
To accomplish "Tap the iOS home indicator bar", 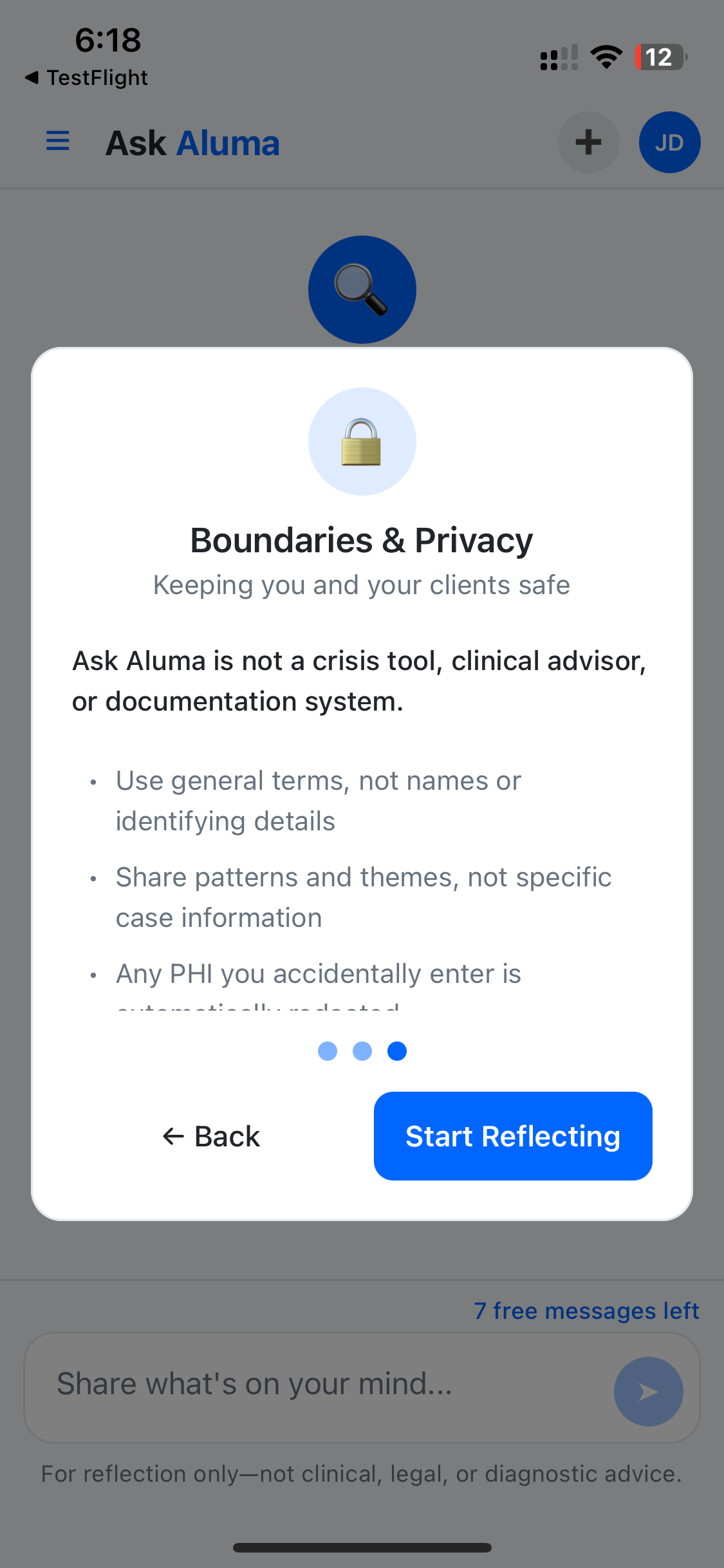I will tap(362, 1547).
